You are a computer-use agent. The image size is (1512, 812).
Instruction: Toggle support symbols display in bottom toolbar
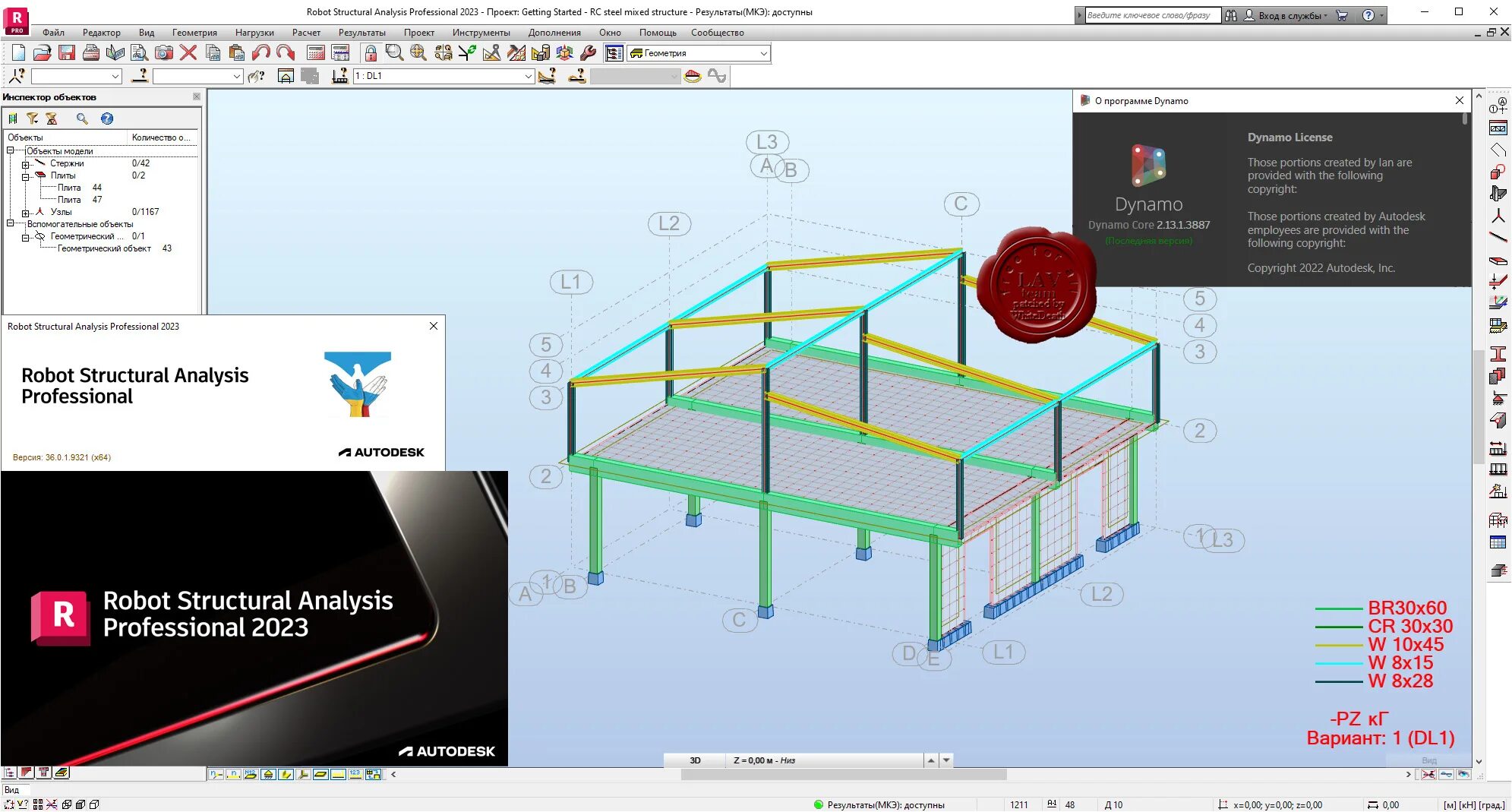268,774
